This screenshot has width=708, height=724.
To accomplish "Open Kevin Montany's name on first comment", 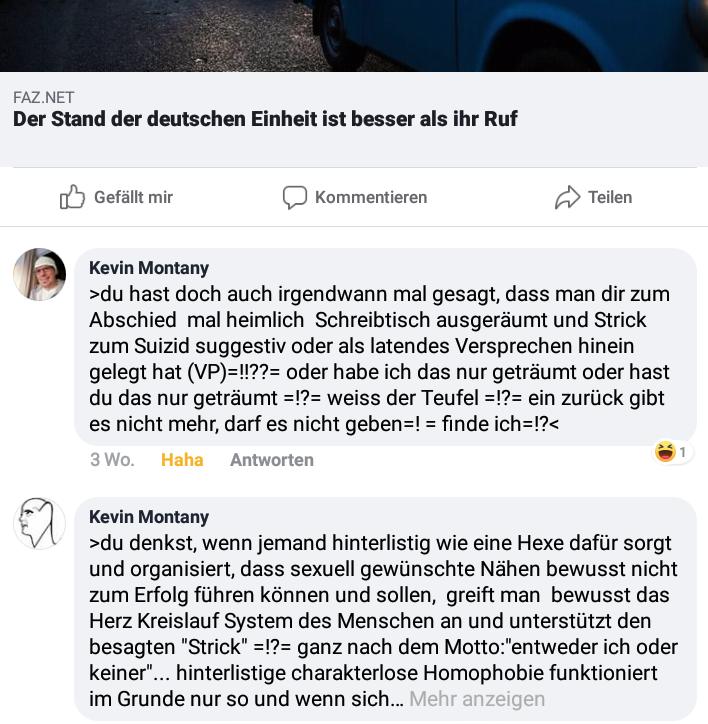I will pos(149,268).
